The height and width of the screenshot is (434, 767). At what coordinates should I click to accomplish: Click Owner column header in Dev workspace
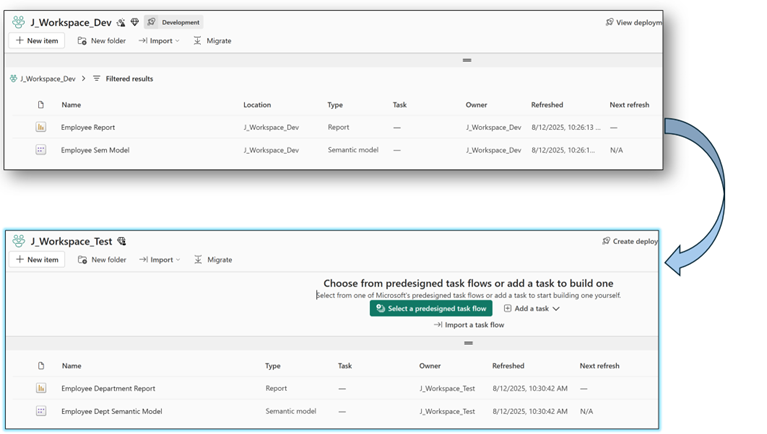click(476, 105)
